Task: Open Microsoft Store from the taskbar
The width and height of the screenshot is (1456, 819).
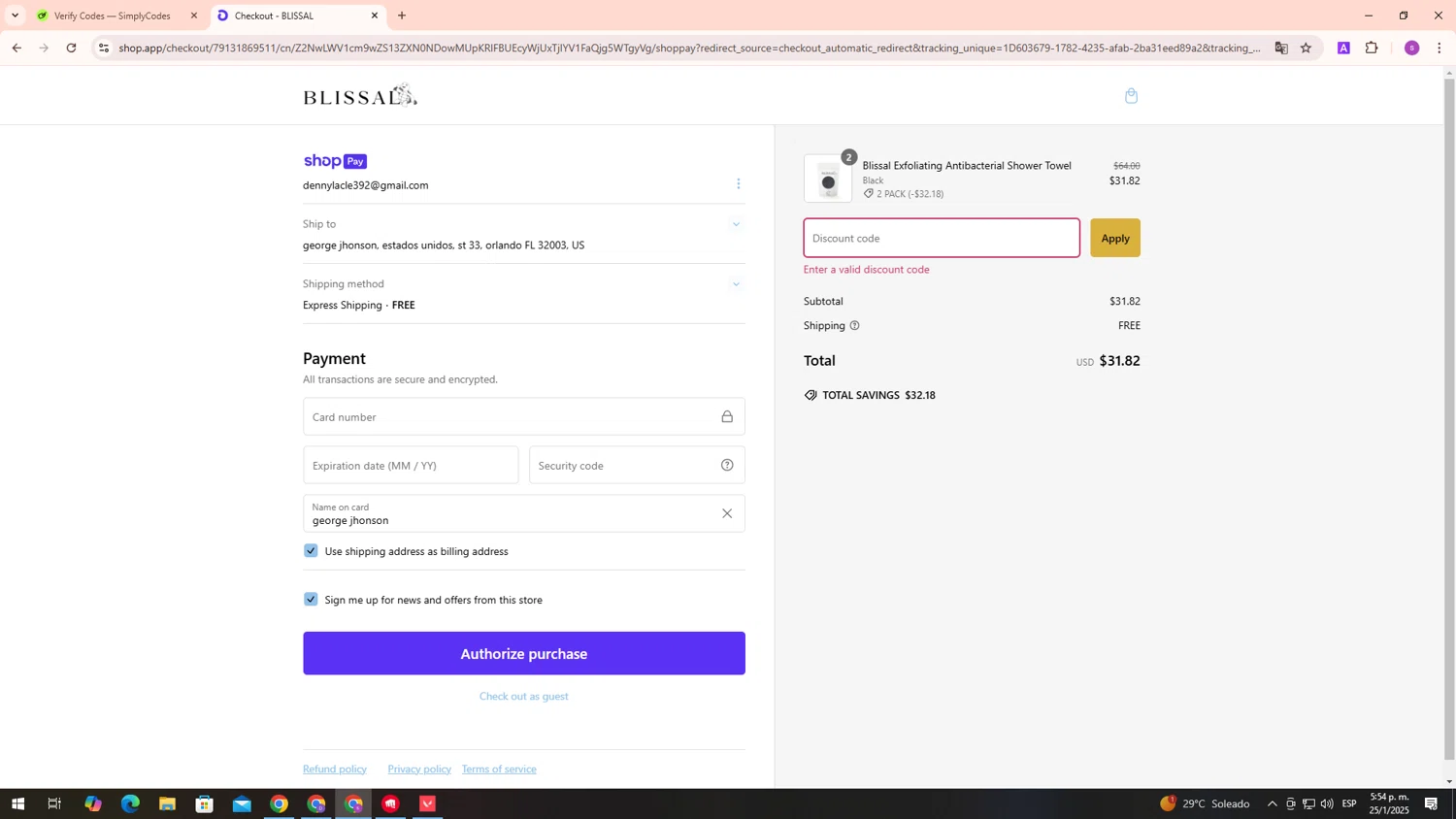Action: coord(204,803)
